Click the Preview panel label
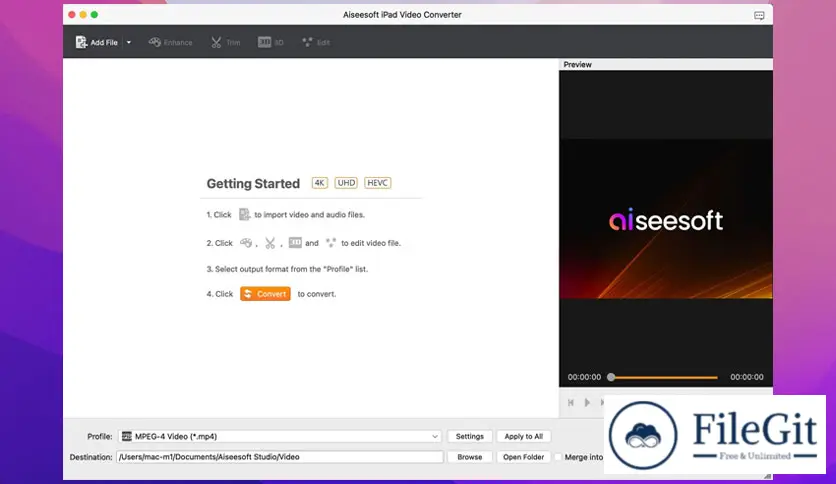The height and width of the screenshot is (484, 836). pos(577,64)
